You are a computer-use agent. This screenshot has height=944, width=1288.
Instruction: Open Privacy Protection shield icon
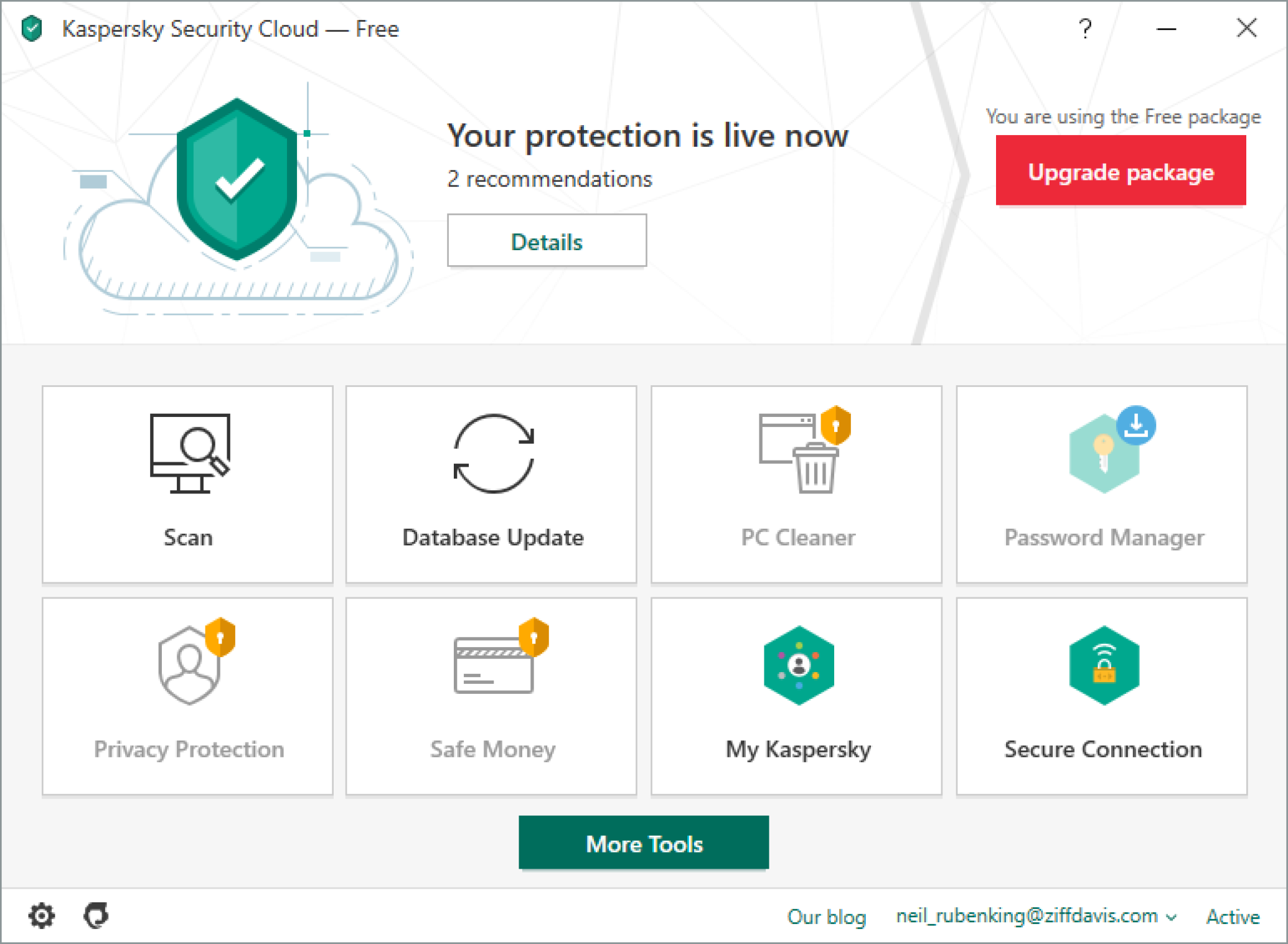pyautogui.click(x=190, y=665)
